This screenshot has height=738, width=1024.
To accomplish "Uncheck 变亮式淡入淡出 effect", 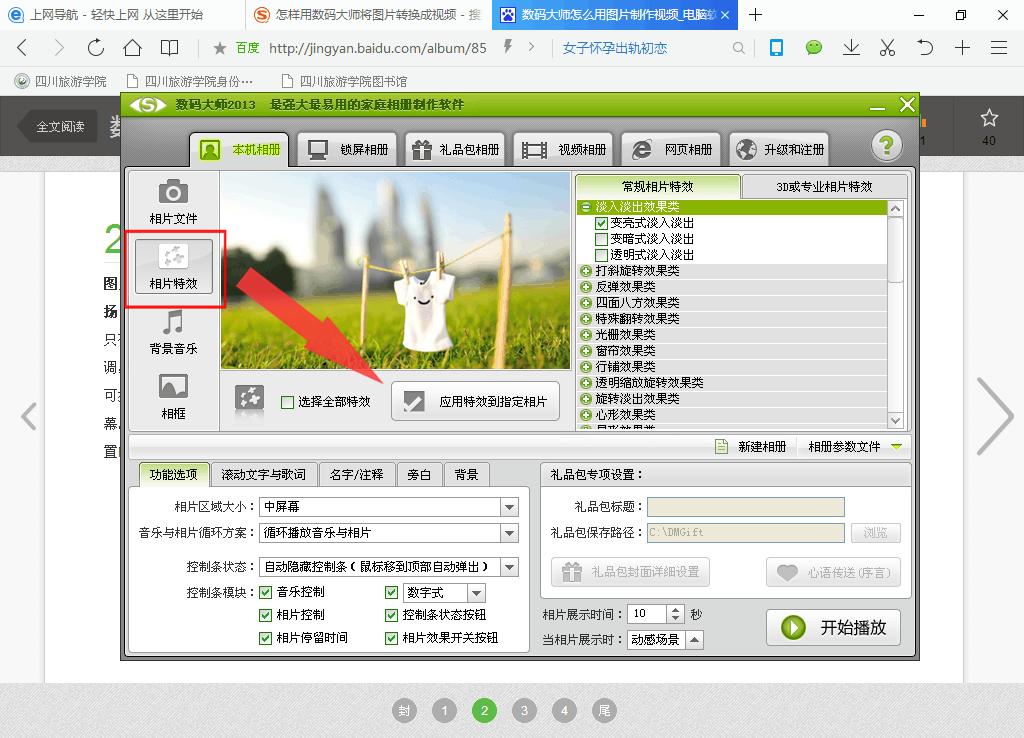I will [601, 223].
